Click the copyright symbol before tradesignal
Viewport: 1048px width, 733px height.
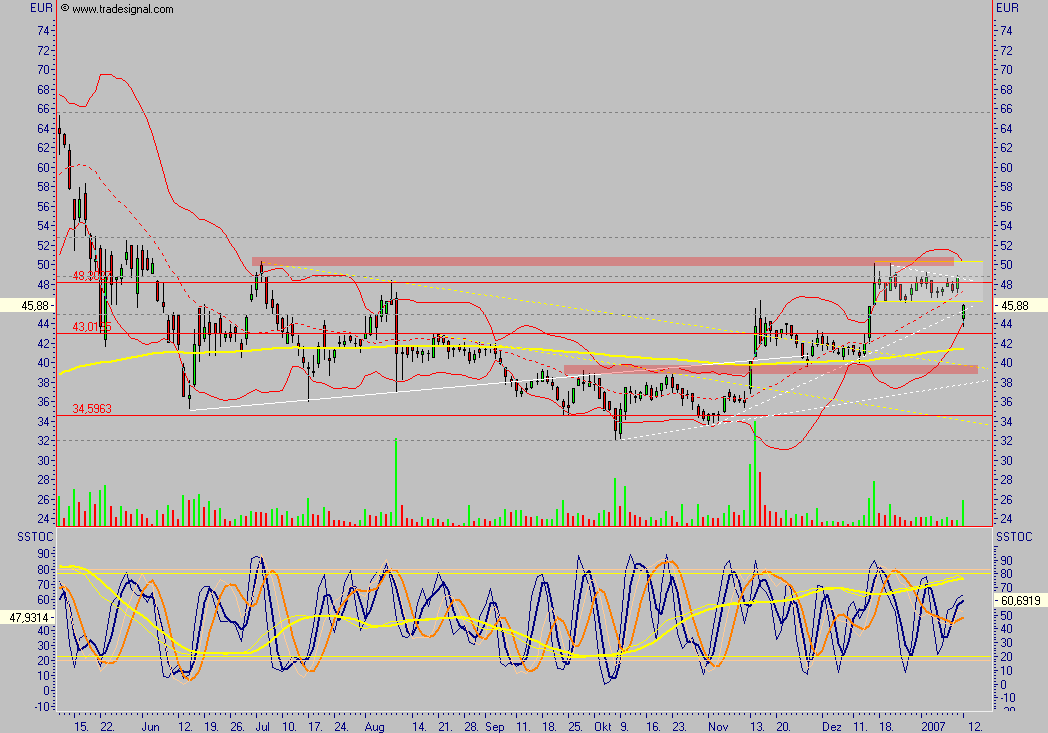coord(65,9)
